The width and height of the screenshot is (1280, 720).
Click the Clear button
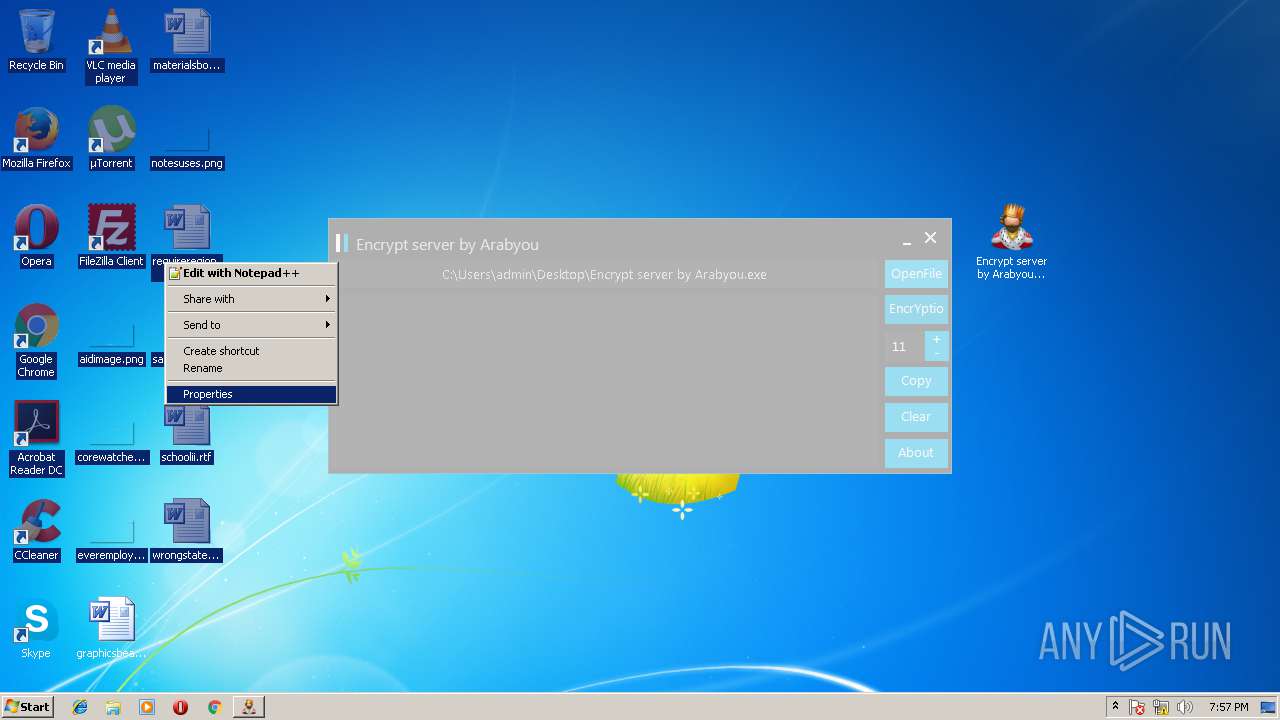pyautogui.click(x=916, y=417)
